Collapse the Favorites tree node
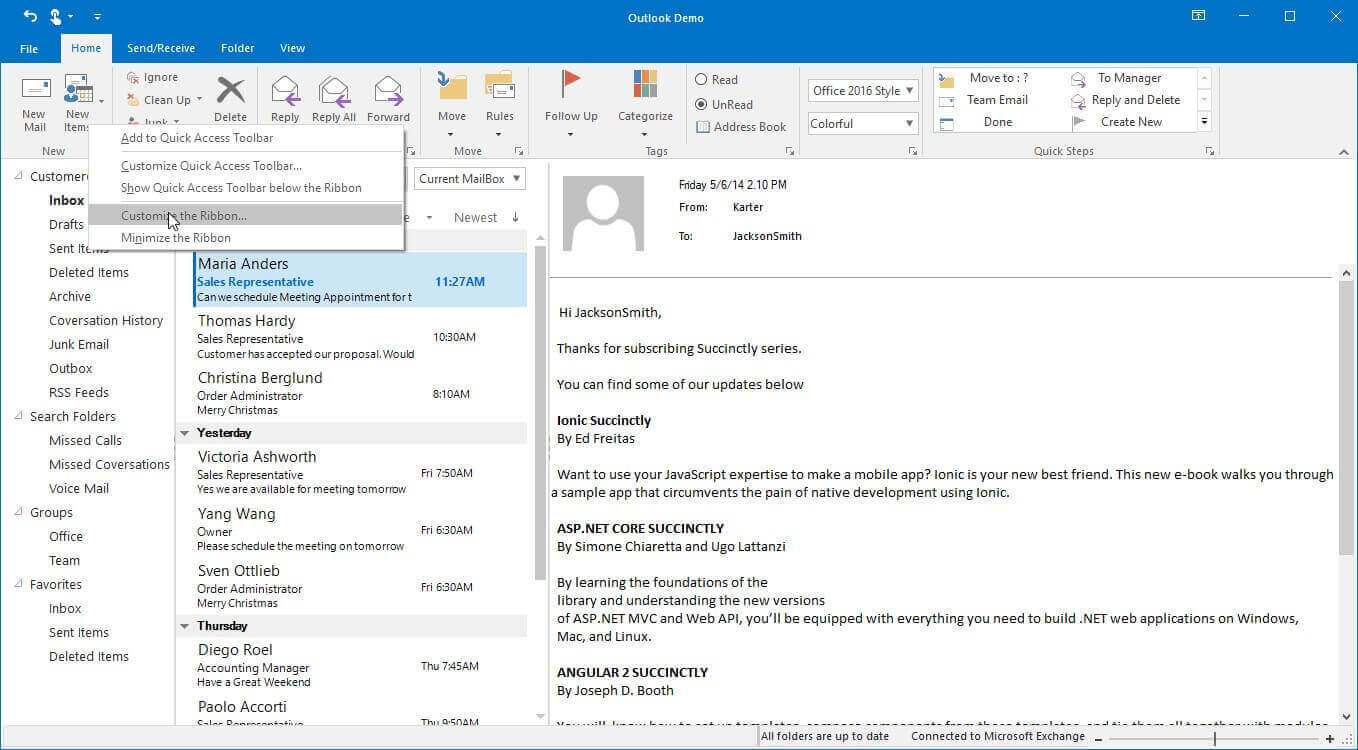Image resolution: width=1358 pixels, height=750 pixels. [x=20, y=585]
